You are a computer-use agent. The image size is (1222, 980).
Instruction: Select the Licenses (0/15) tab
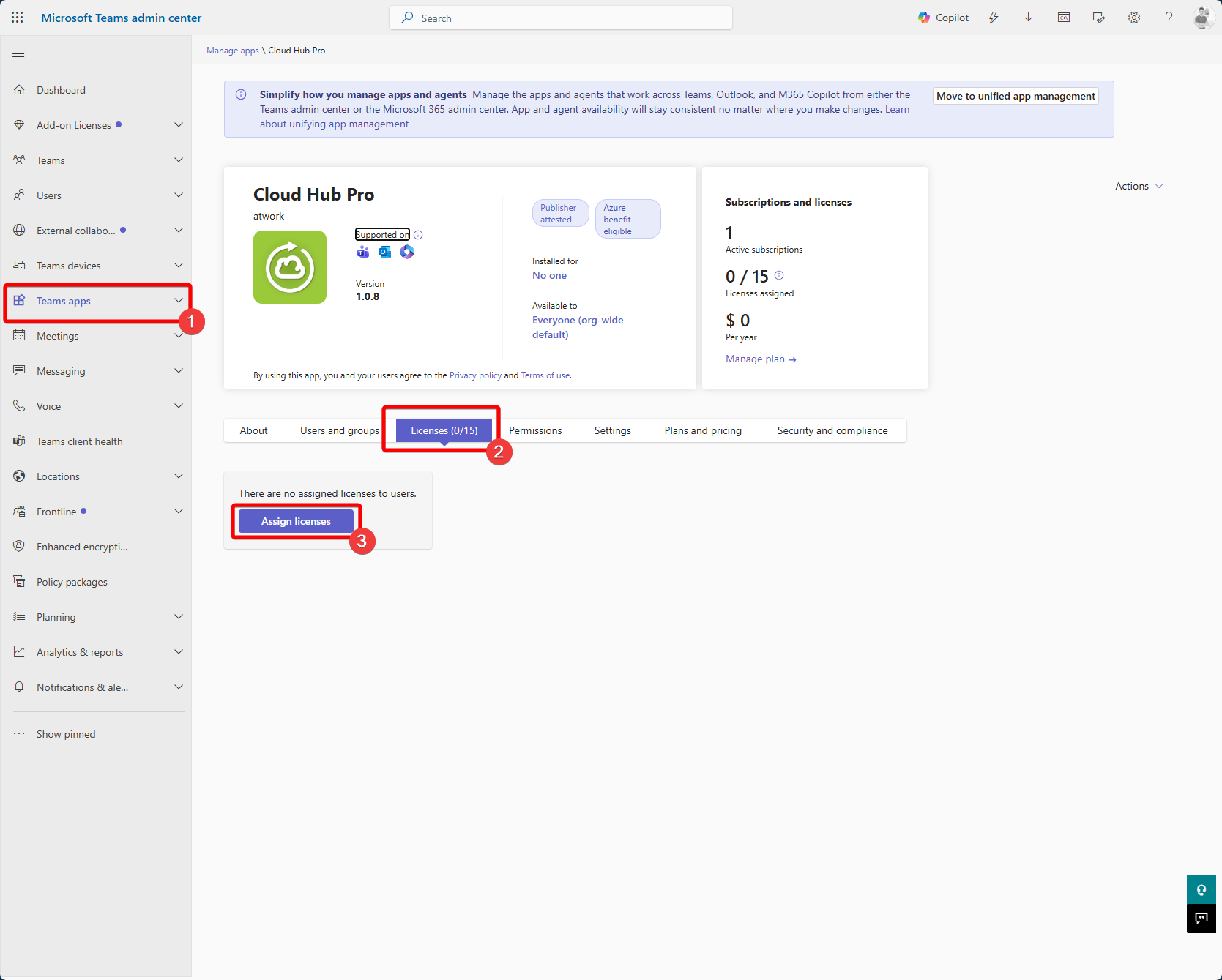pyautogui.click(x=444, y=430)
